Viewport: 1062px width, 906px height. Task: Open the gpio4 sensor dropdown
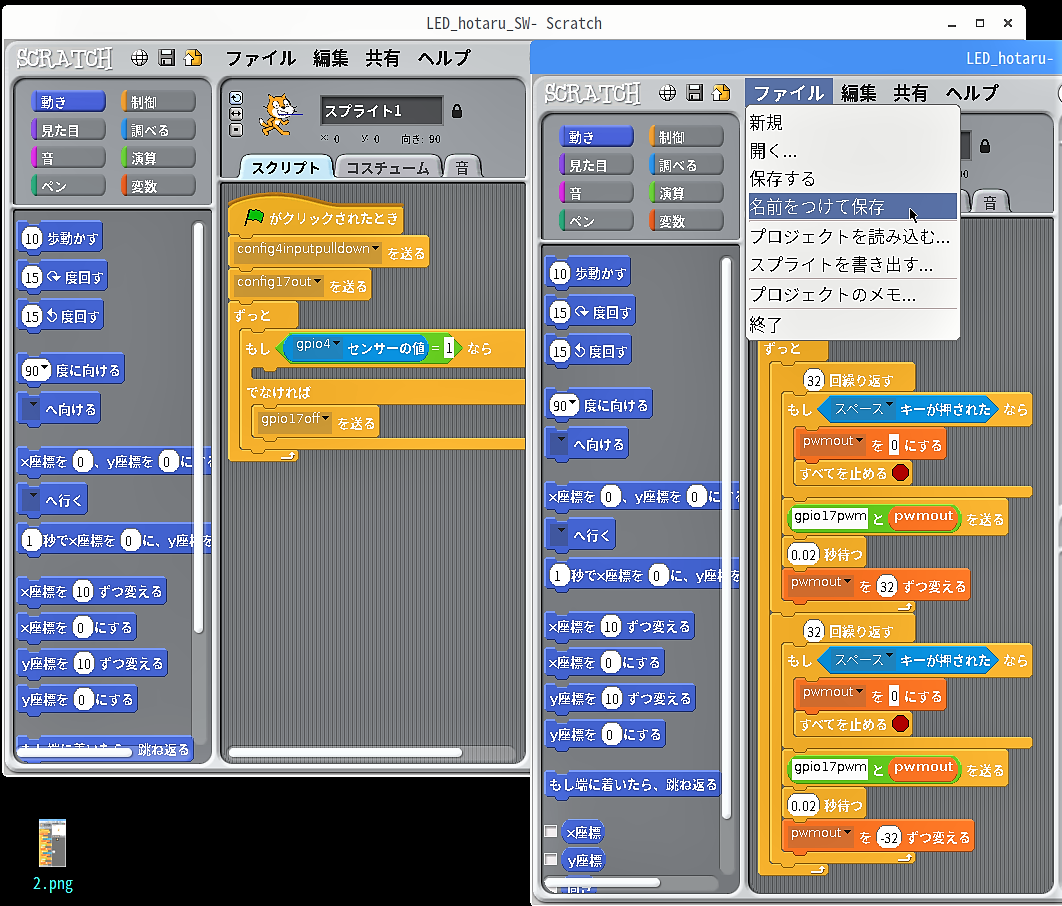pos(337,344)
